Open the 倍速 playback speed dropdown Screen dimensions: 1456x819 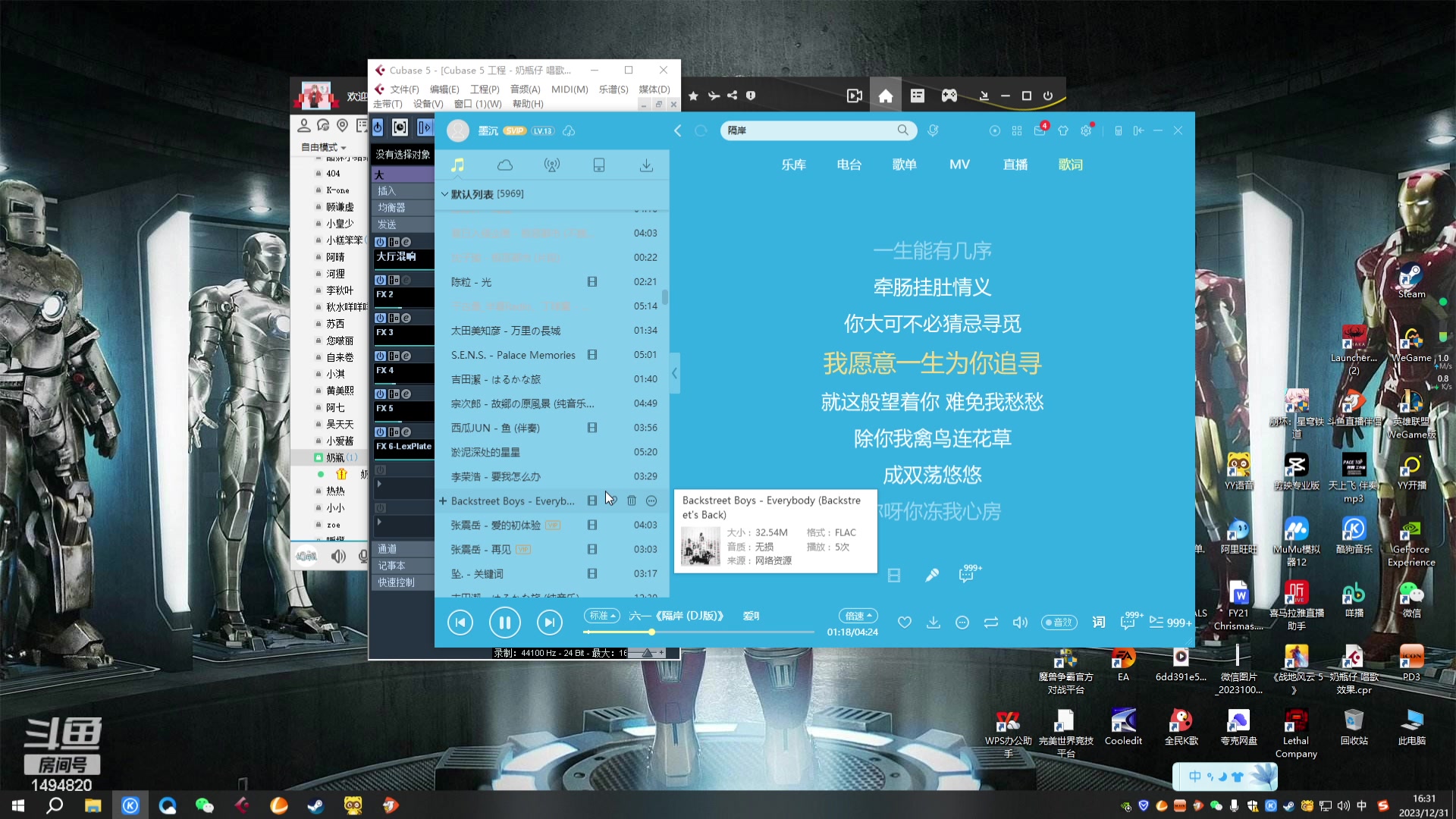pos(858,616)
